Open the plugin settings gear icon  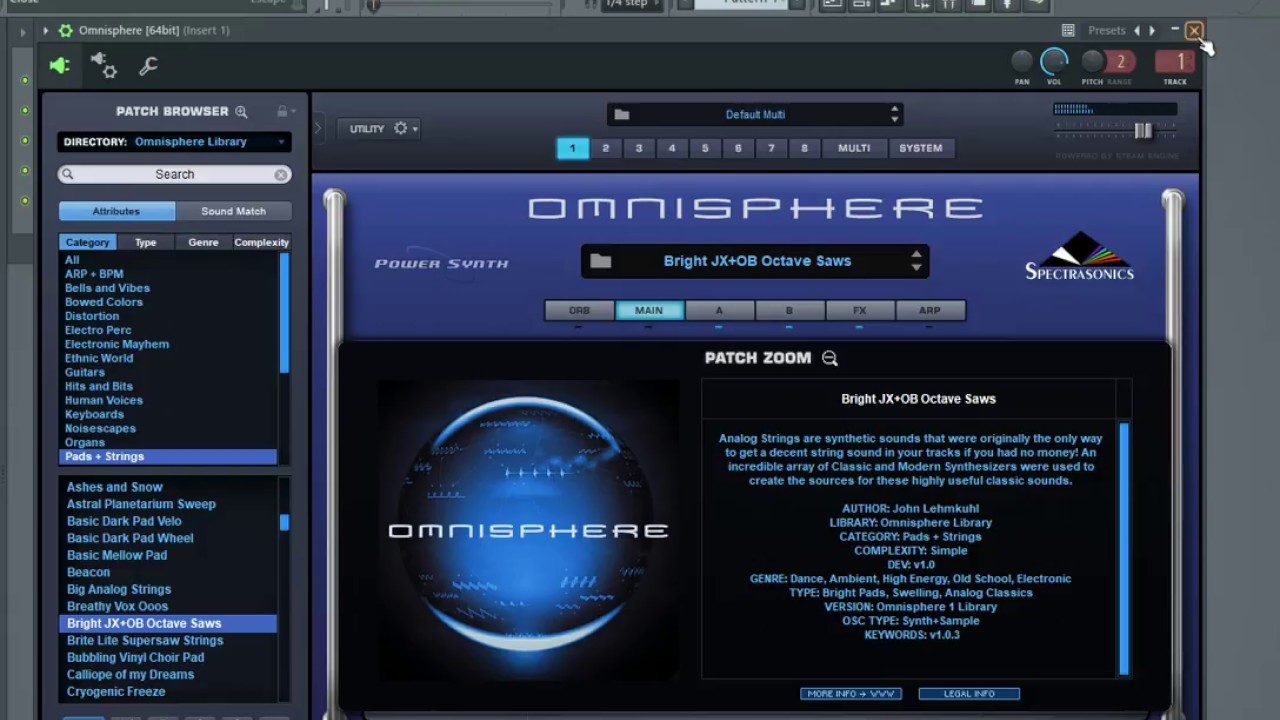point(104,66)
